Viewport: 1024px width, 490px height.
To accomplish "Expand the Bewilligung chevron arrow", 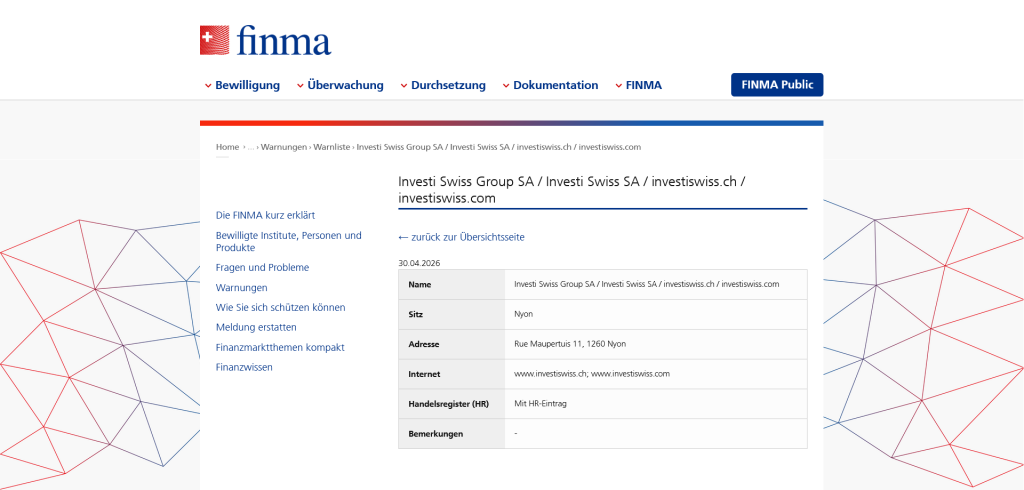I will pyautogui.click(x=208, y=86).
